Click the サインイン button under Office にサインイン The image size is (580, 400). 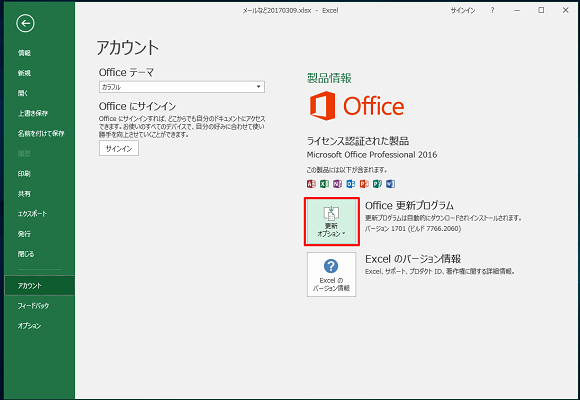[119, 148]
